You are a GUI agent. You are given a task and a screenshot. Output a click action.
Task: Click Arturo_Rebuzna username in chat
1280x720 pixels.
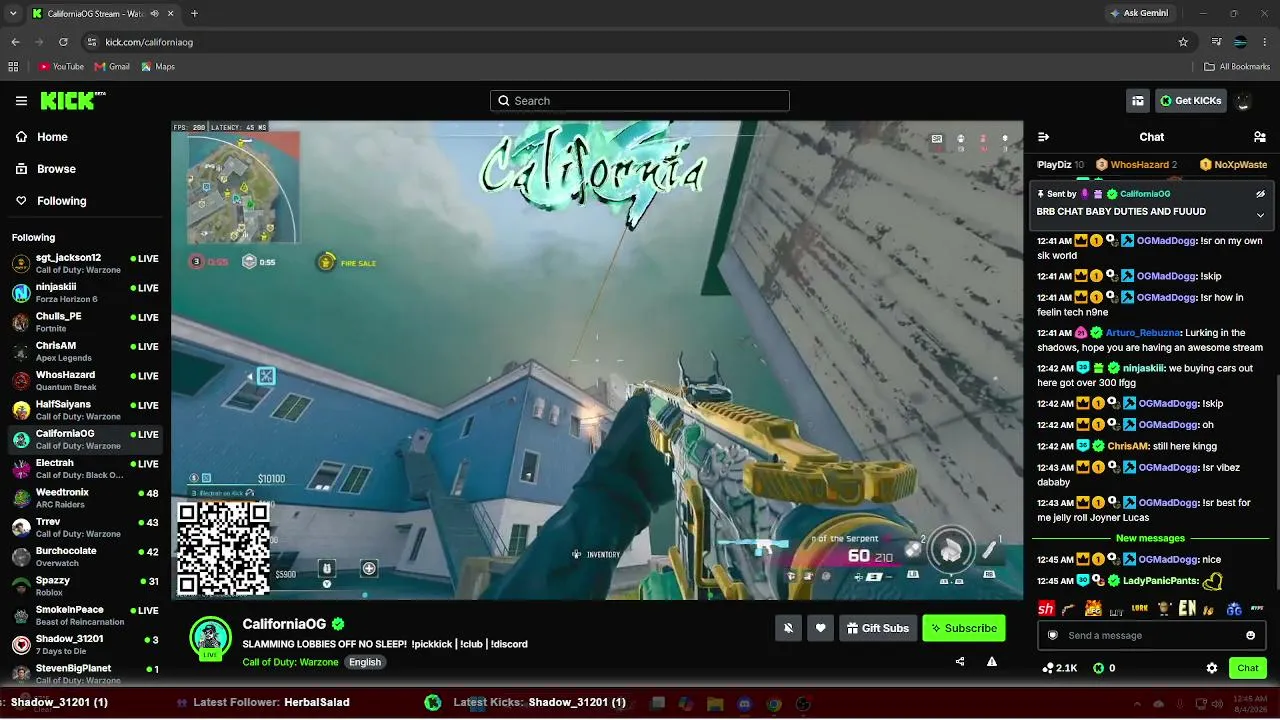coord(1143,333)
